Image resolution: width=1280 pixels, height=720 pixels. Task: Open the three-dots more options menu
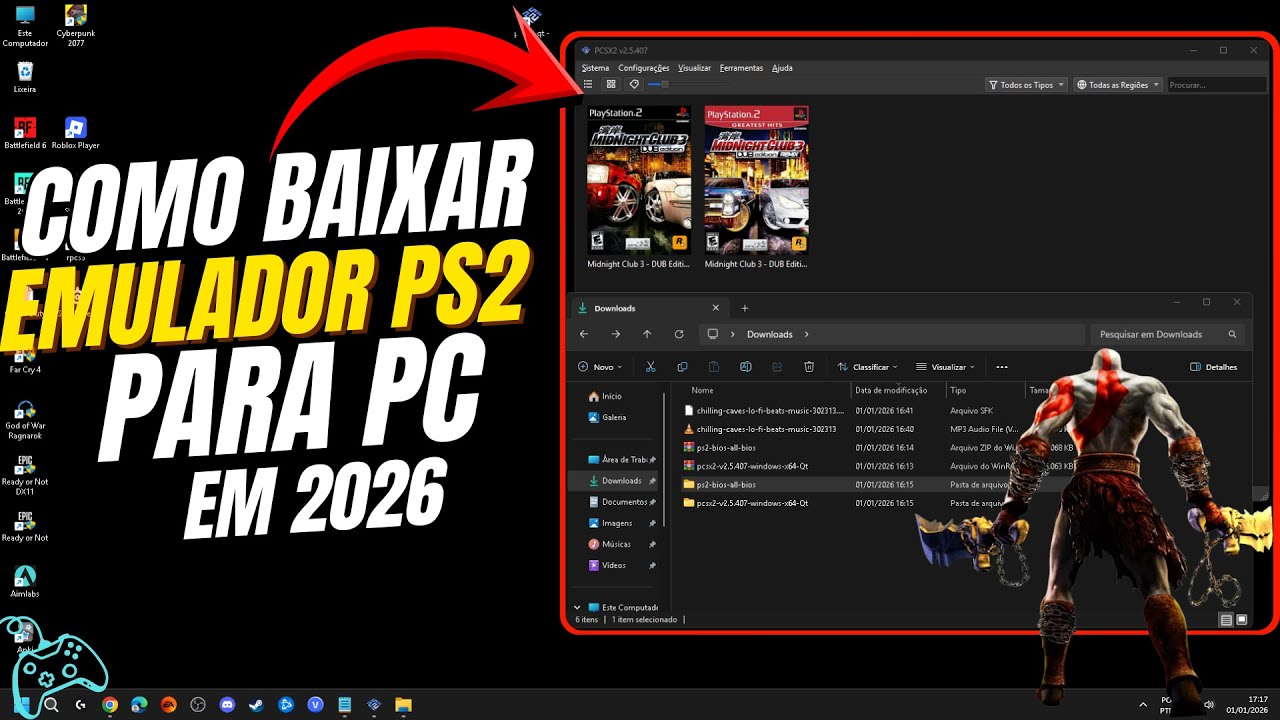click(x=1002, y=367)
